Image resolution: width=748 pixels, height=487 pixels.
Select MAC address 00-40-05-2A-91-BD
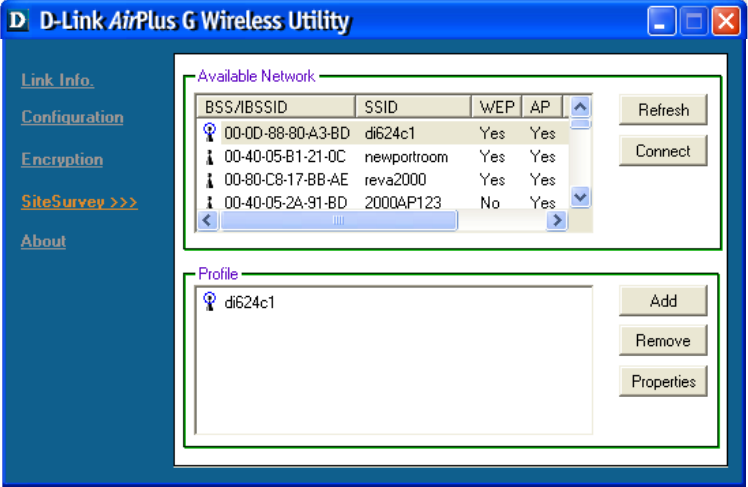[286, 203]
